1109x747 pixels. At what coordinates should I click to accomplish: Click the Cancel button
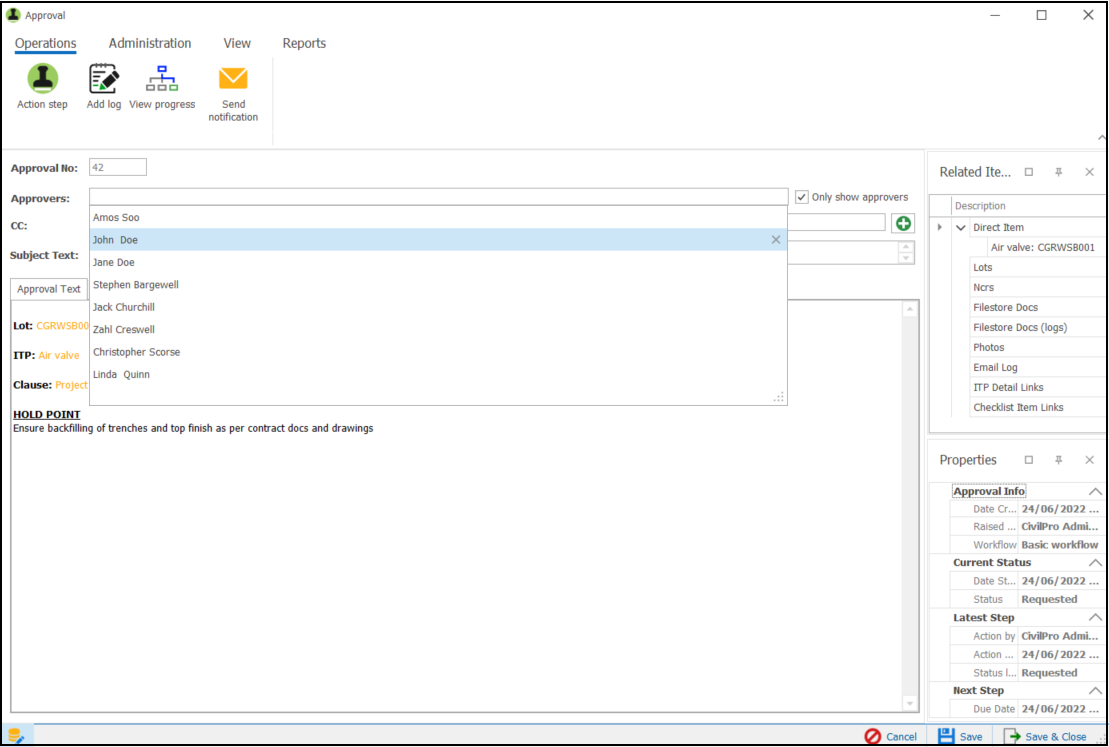[890, 736]
